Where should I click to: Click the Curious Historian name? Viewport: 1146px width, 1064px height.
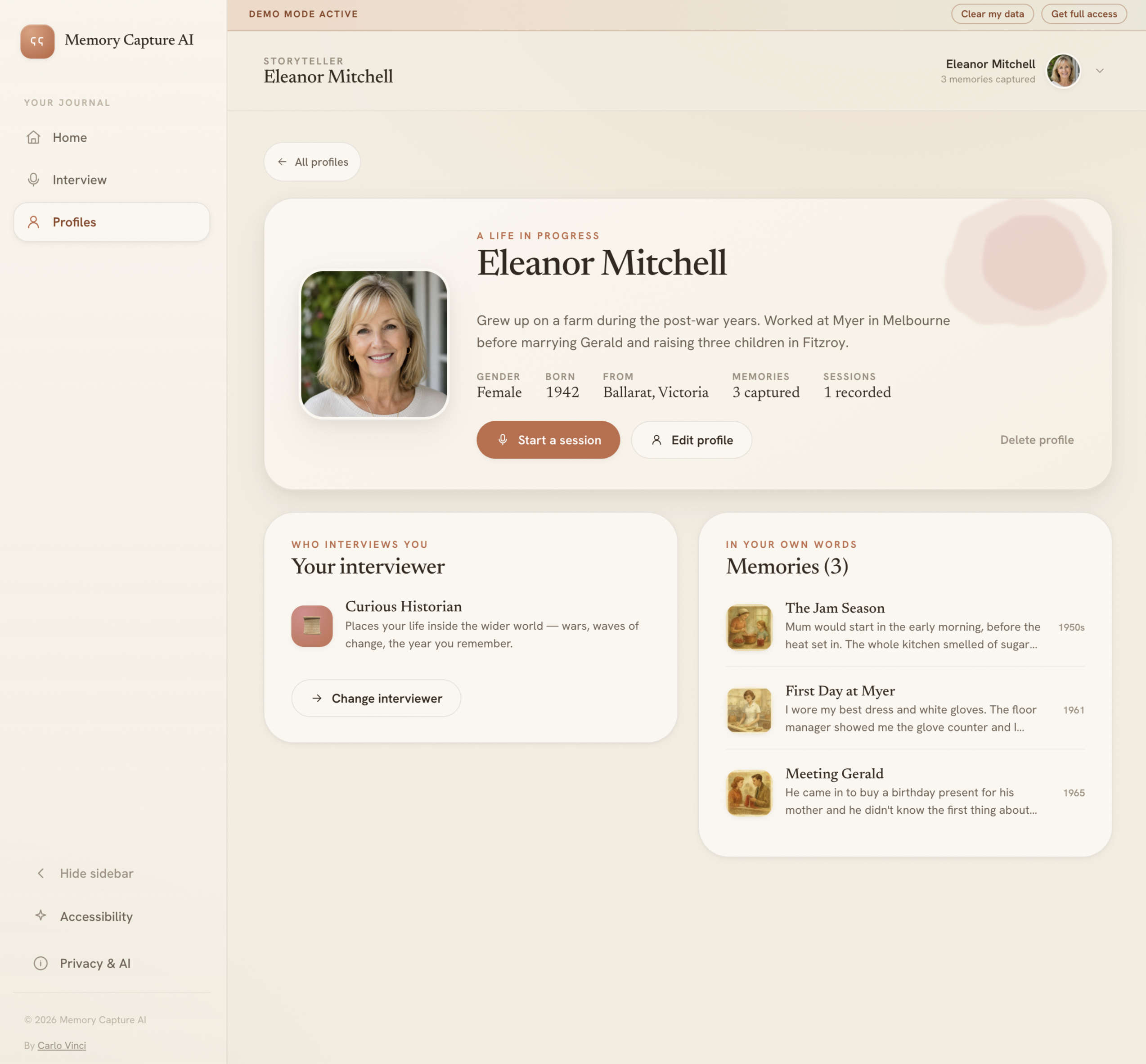[x=404, y=606]
